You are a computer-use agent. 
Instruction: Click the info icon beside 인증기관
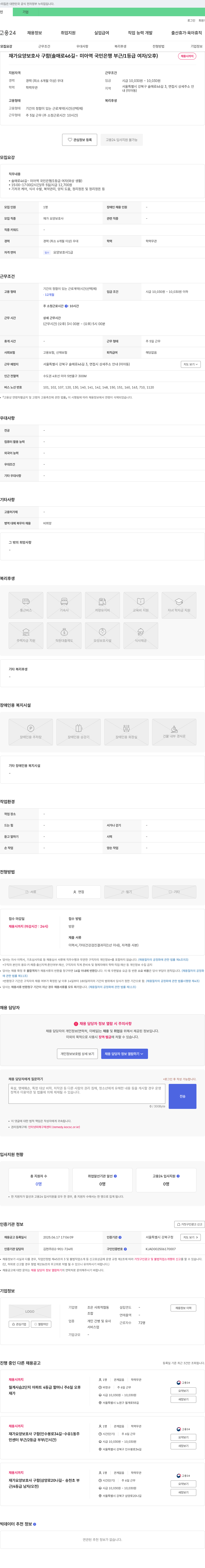120,1238
